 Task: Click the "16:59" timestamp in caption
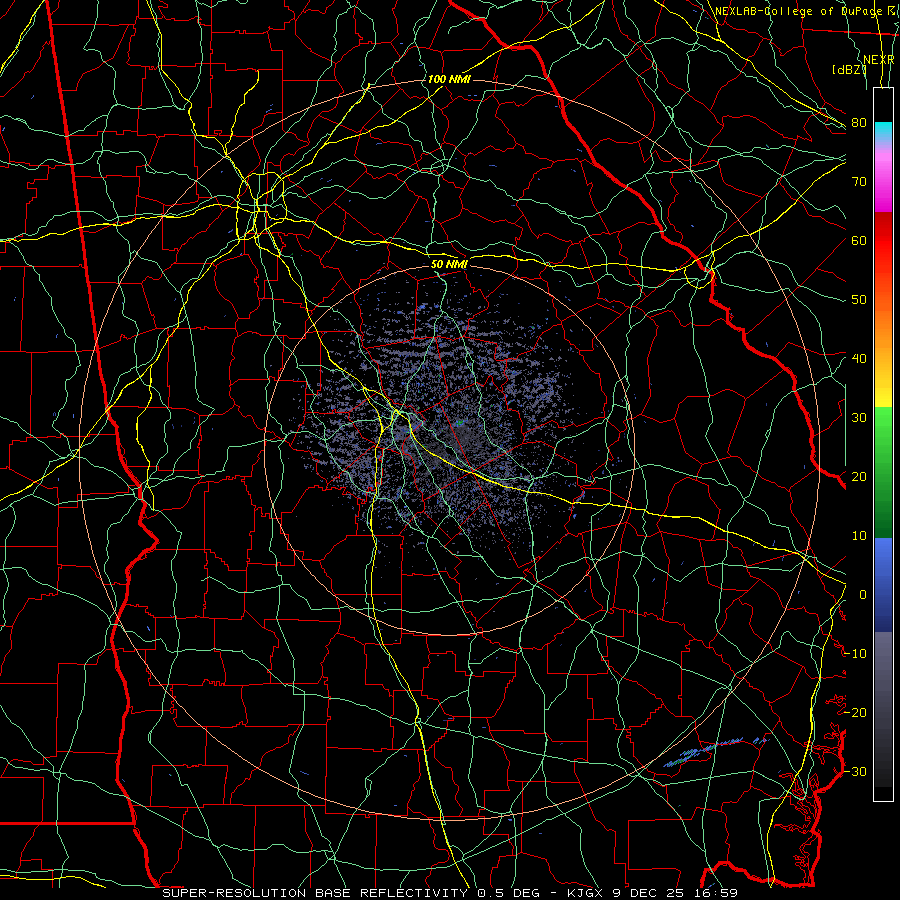click(715, 893)
